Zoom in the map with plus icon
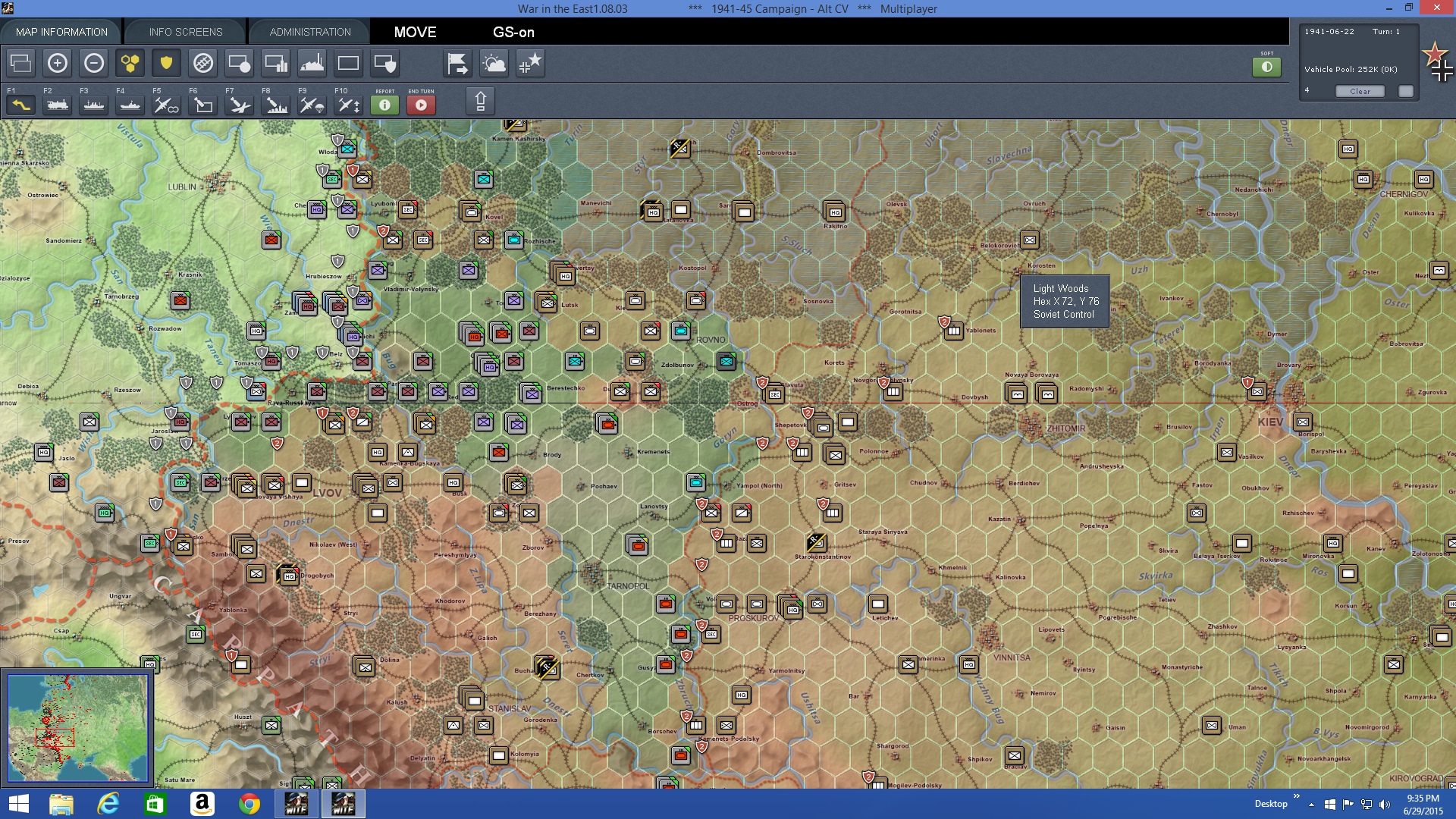Viewport: 1456px width, 819px height. (x=57, y=63)
